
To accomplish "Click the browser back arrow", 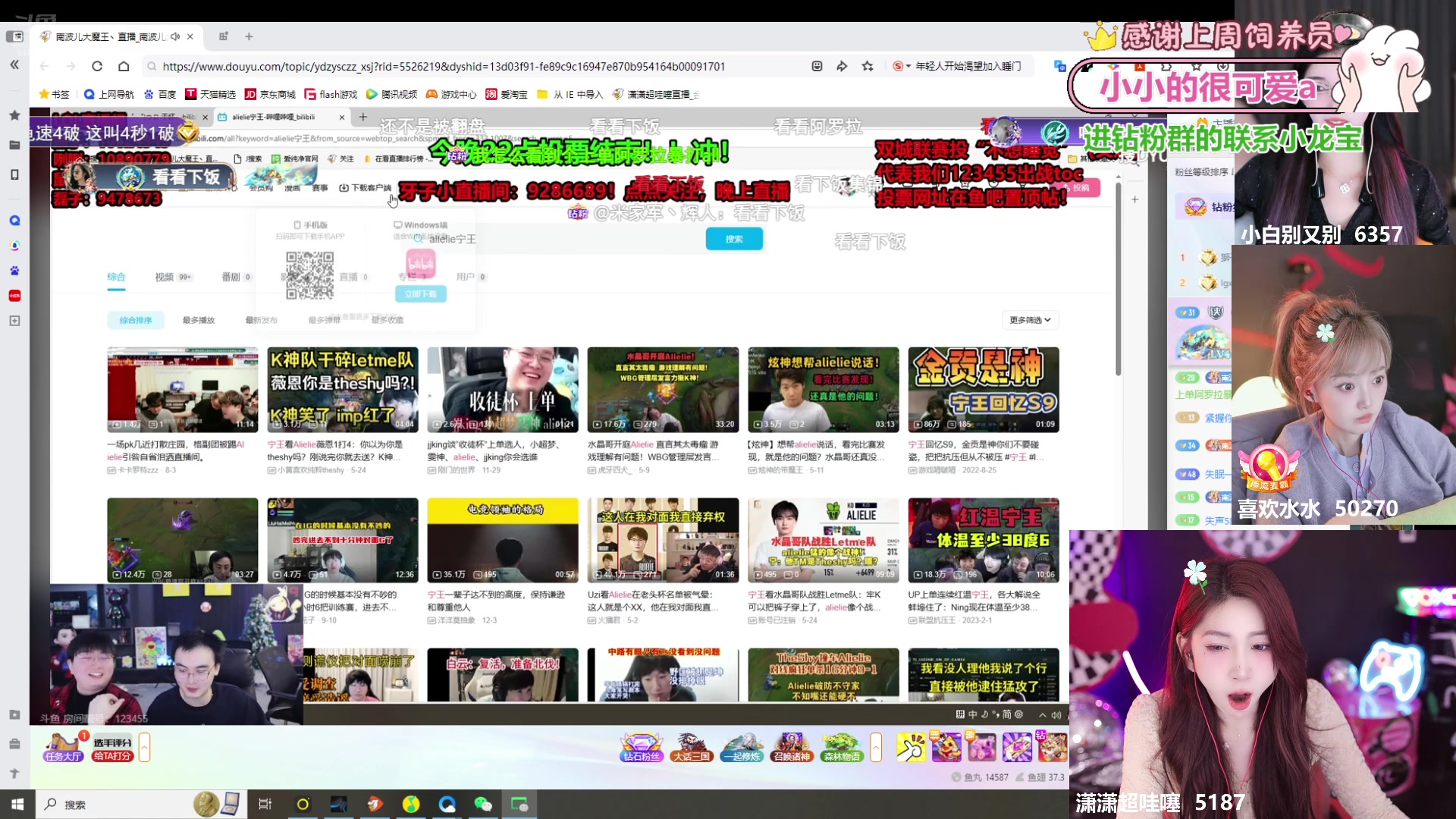I will click(44, 67).
